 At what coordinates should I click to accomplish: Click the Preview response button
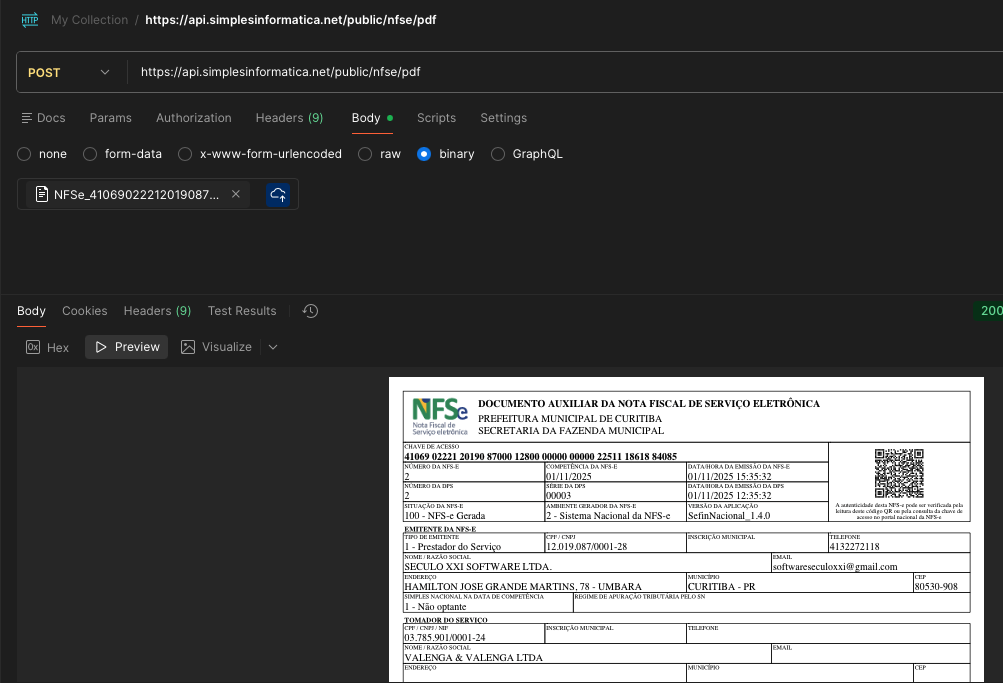click(x=127, y=347)
